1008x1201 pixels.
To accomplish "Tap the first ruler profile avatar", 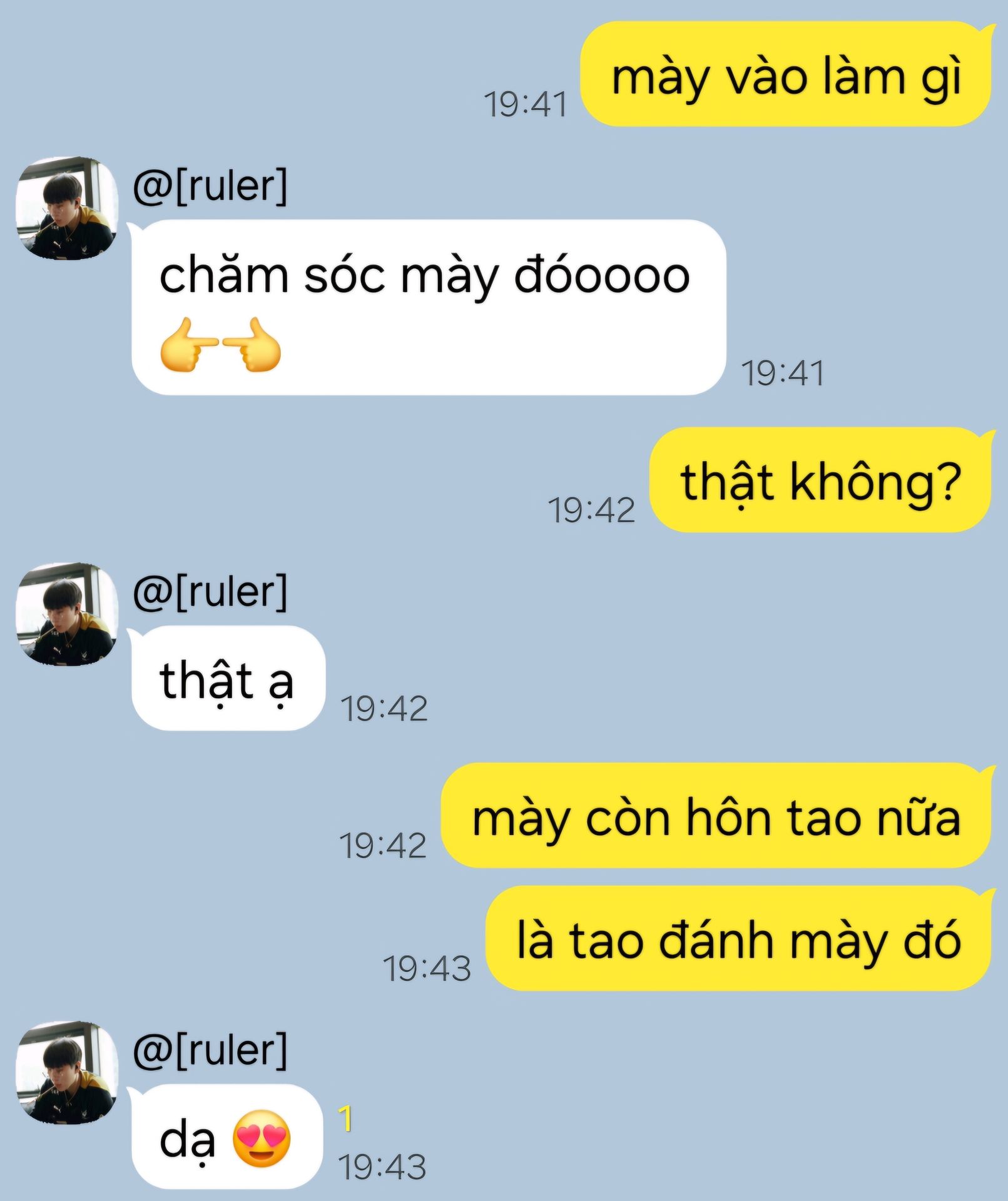I will click(67, 208).
